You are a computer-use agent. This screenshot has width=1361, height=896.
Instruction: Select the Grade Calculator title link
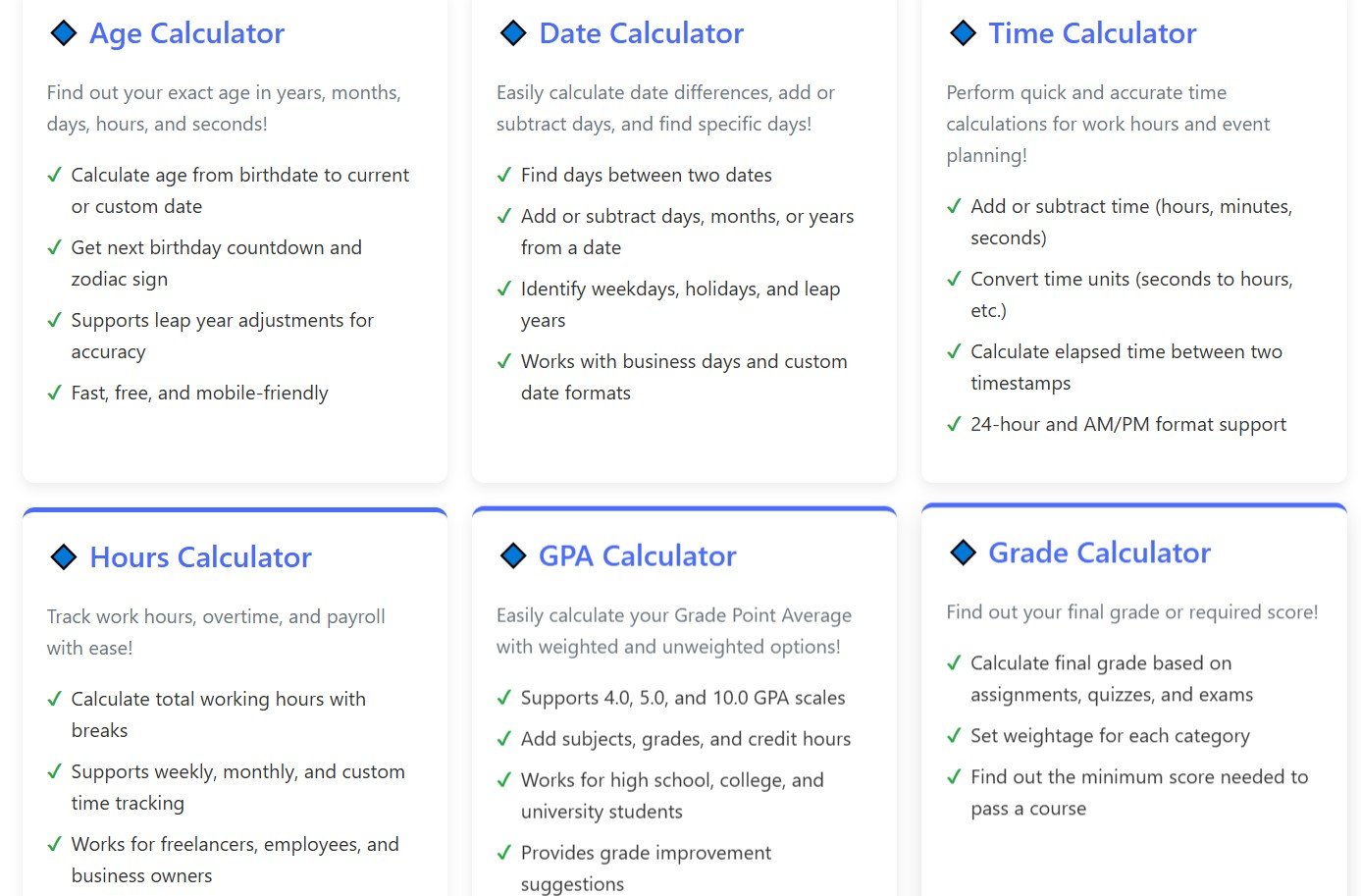click(1099, 553)
